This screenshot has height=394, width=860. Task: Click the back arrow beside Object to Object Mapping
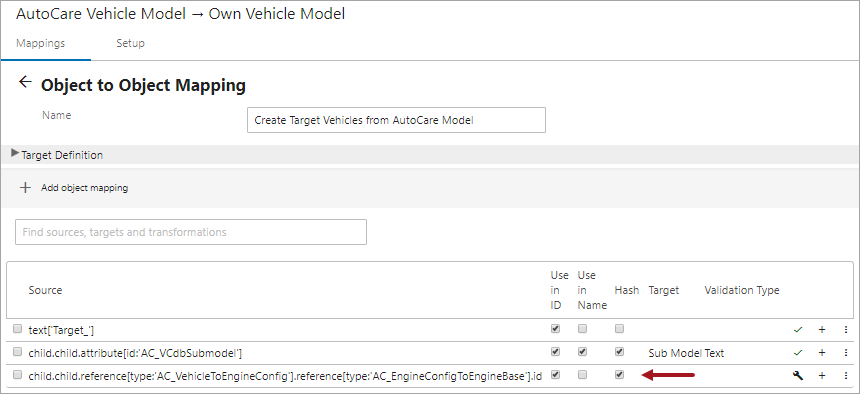click(25, 82)
